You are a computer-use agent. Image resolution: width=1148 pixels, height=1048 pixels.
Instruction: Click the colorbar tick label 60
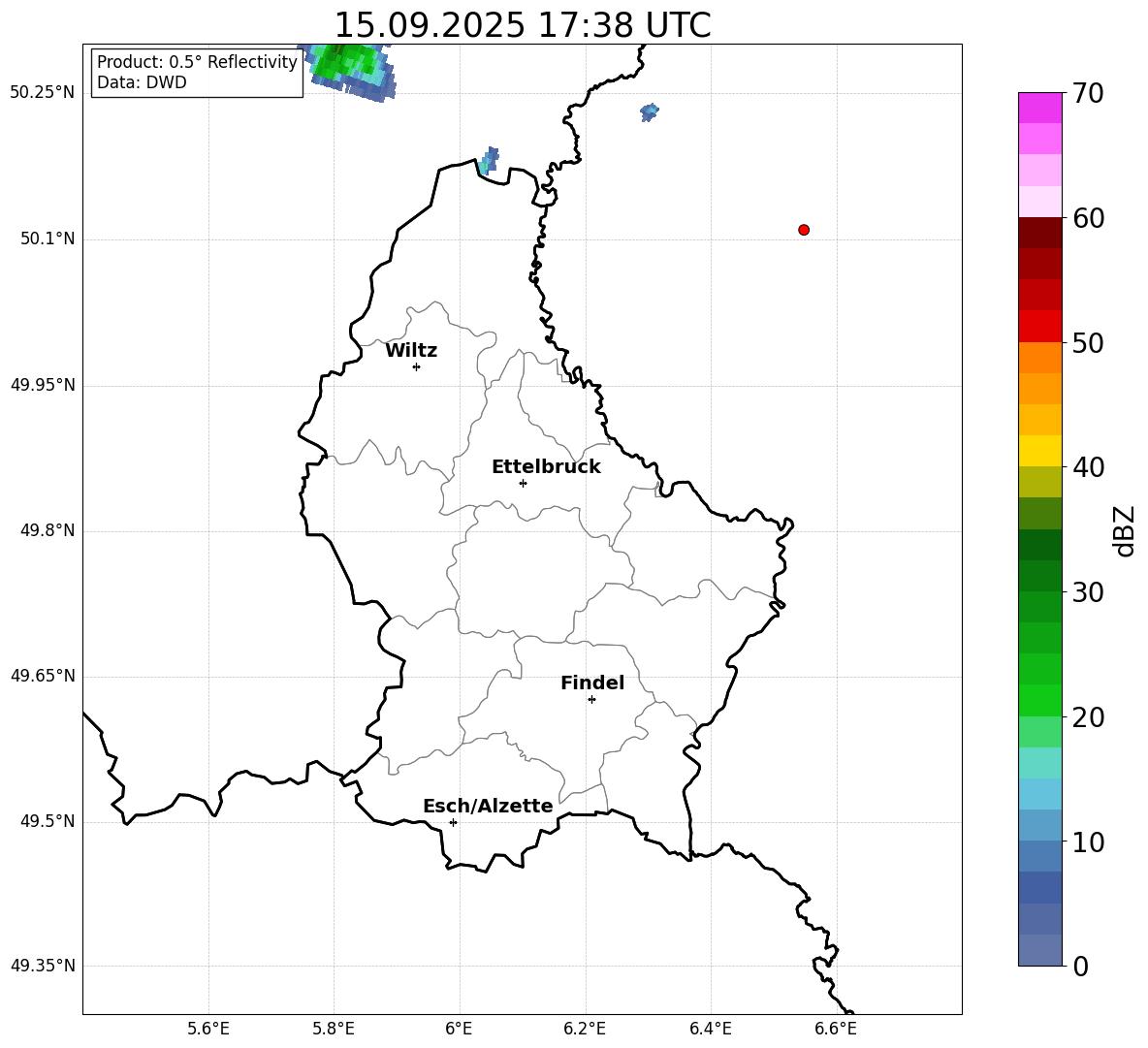coord(1088,218)
